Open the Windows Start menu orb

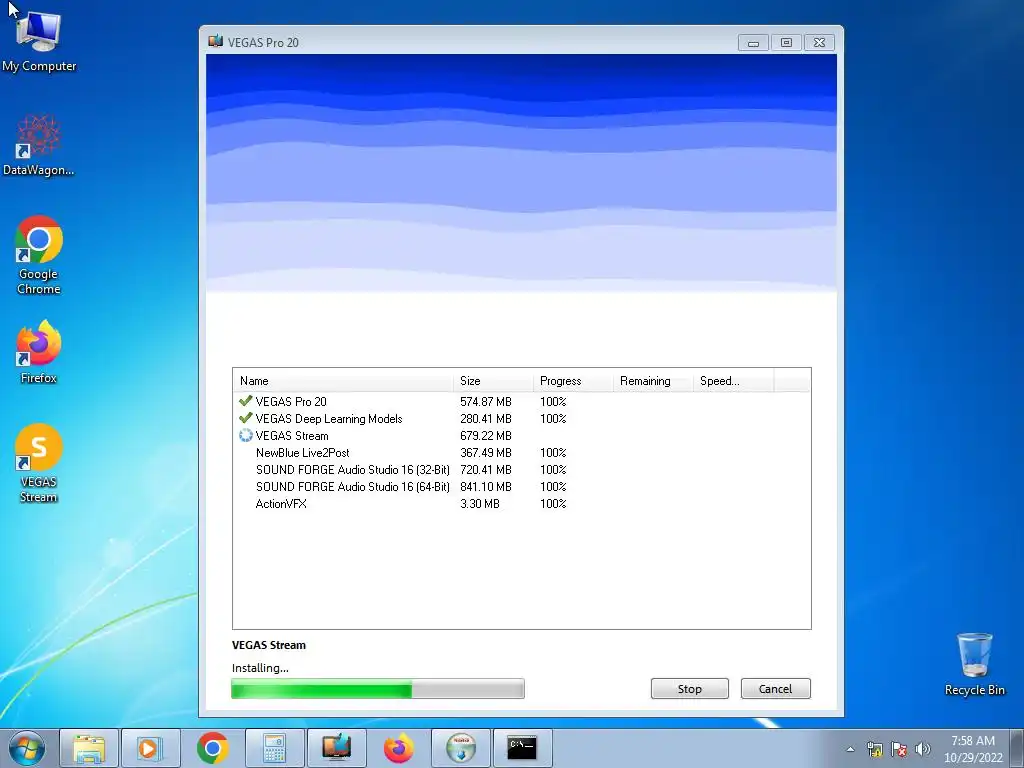click(27, 748)
